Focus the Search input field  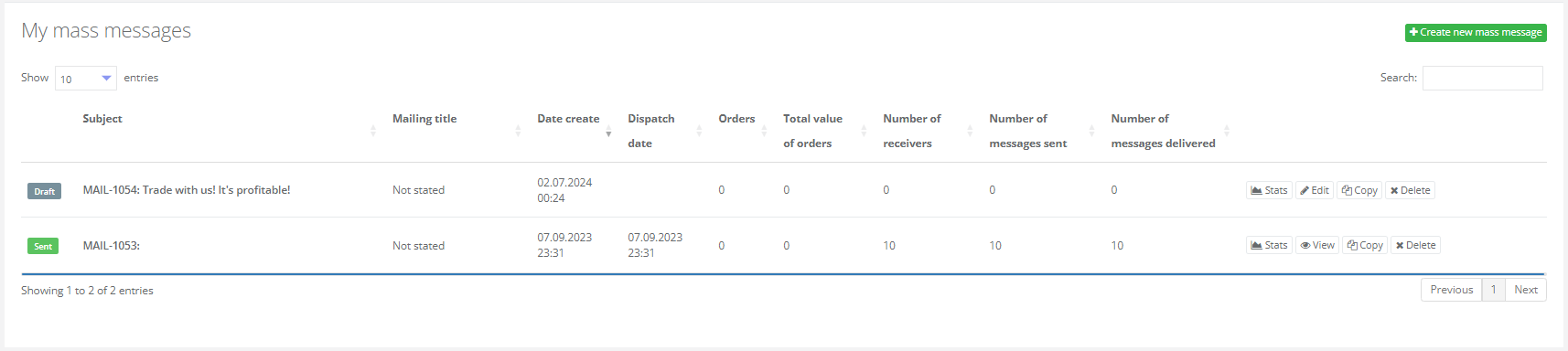(1482, 79)
